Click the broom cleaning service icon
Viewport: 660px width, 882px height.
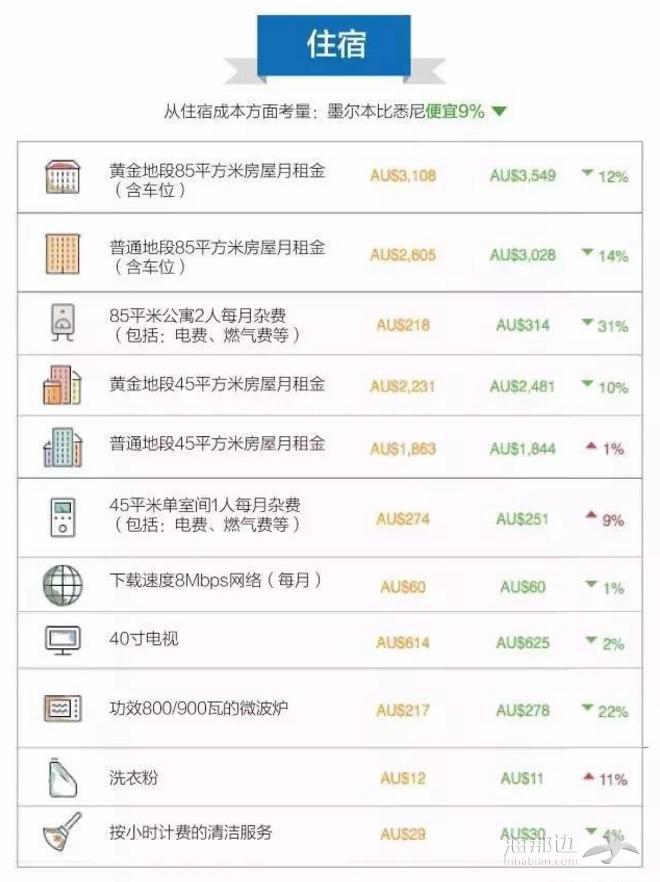[x=62, y=832]
